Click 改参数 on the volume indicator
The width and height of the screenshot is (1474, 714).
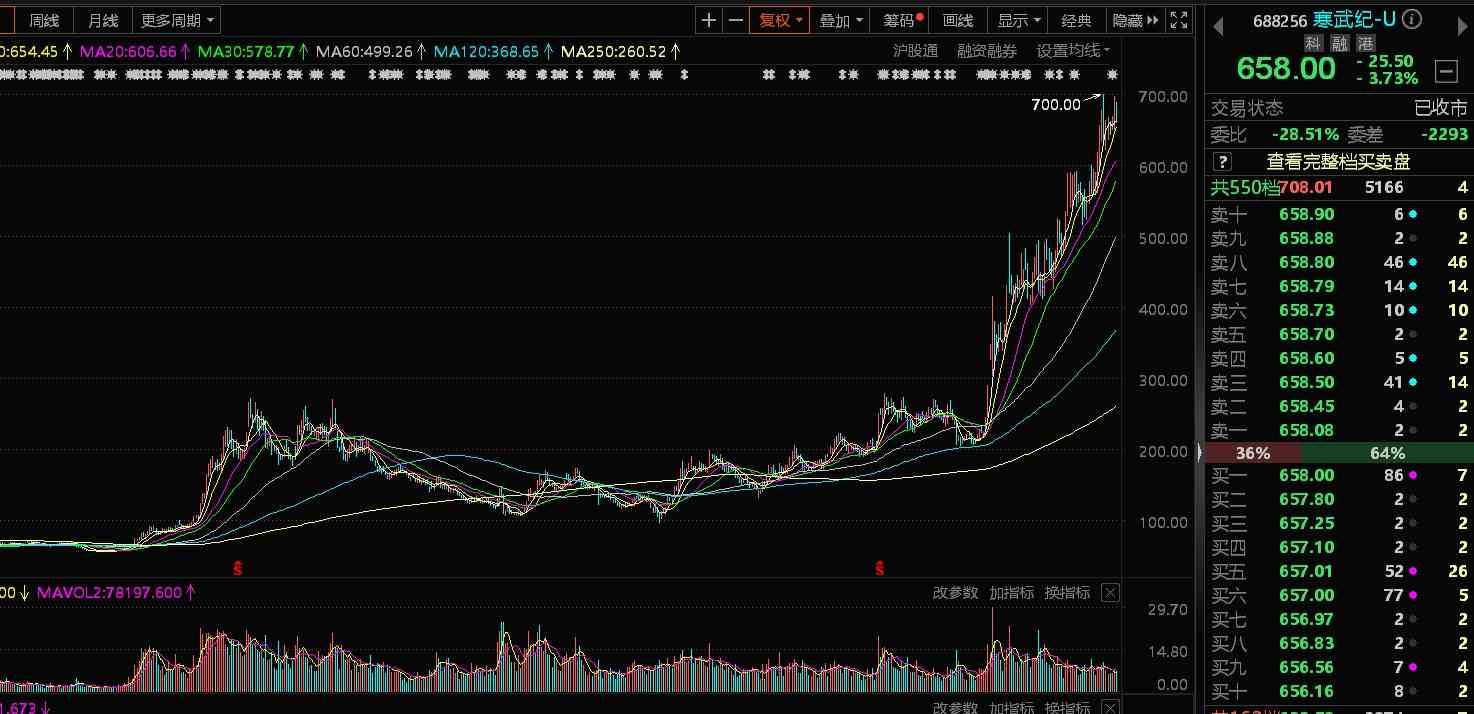coord(955,593)
